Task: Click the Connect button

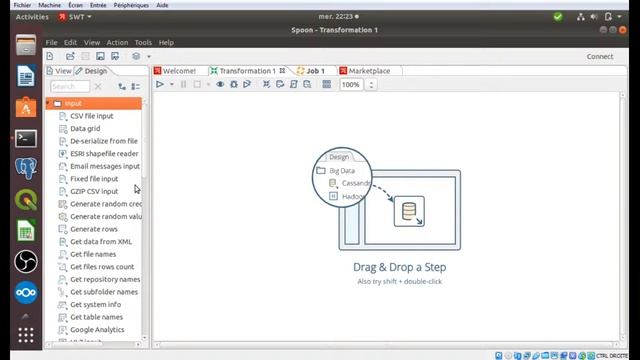Action: click(600, 57)
